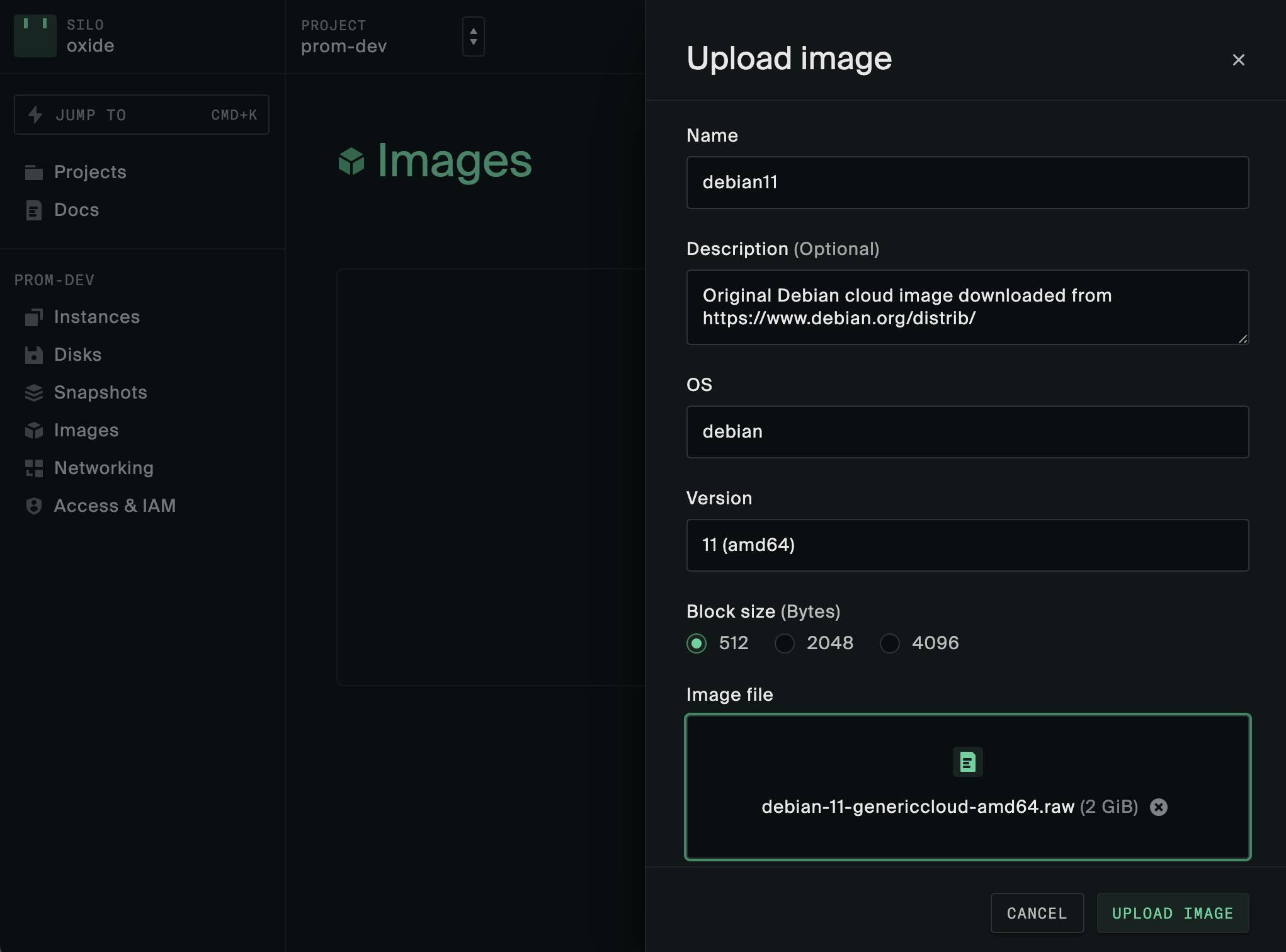Click the green file icon in Image file box
The image size is (1286, 952).
[x=968, y=762]
